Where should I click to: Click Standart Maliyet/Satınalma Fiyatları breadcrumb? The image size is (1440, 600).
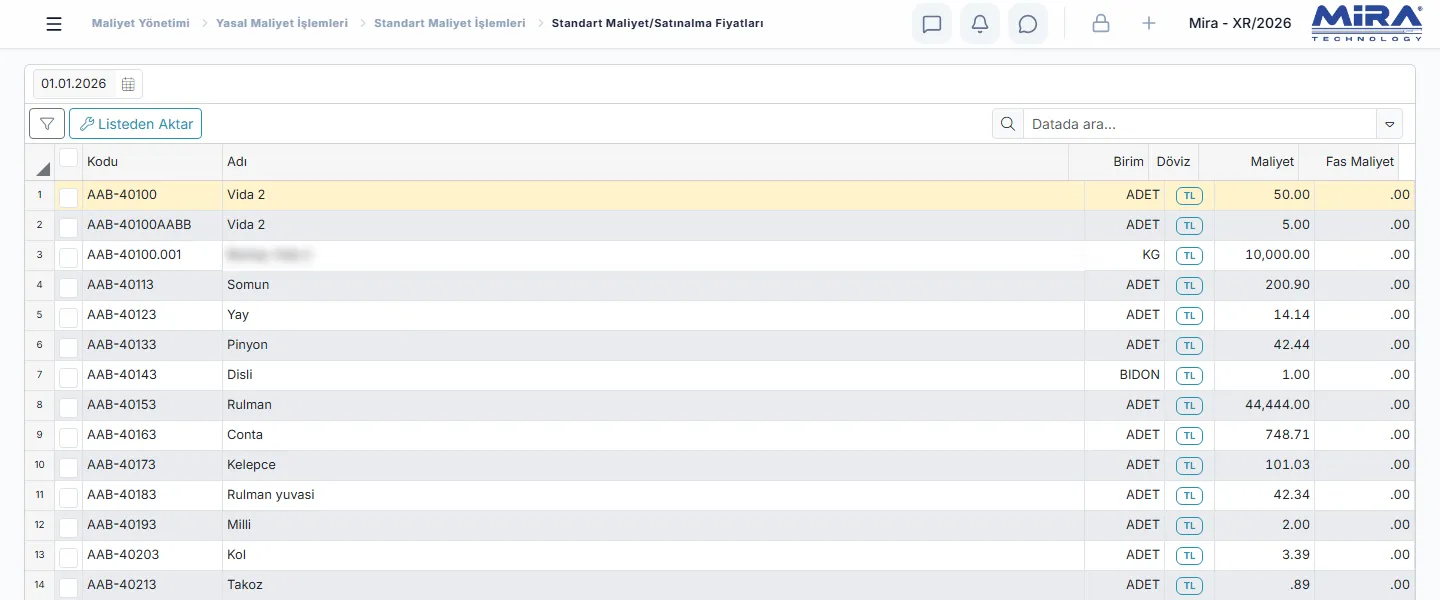tap(658, 23)
